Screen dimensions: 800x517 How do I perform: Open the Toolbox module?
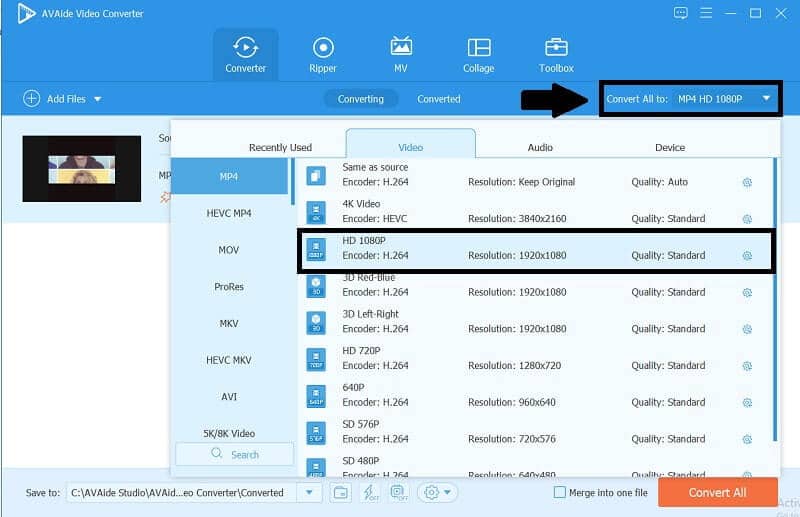coord(556,55)
